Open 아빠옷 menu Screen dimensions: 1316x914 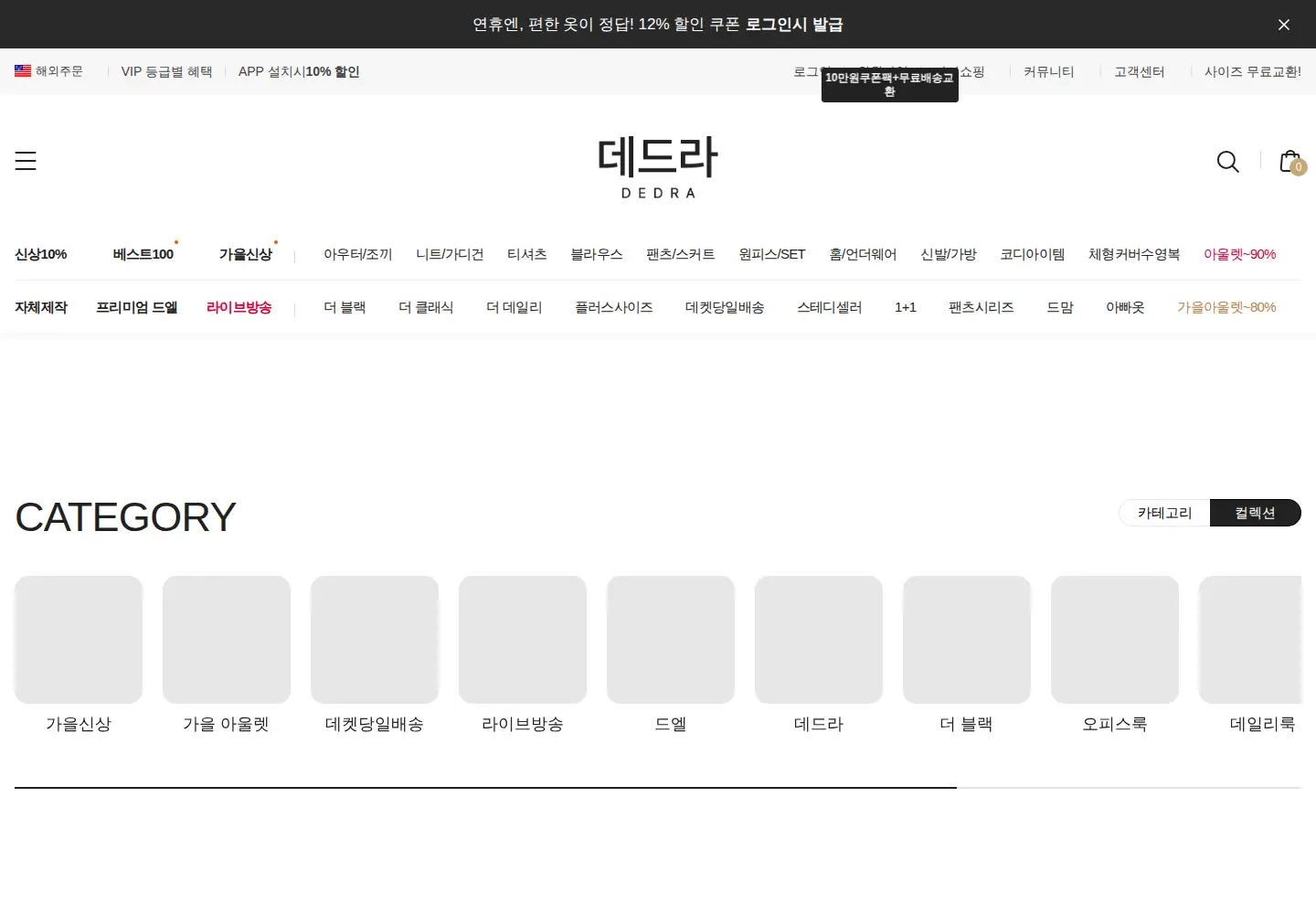point(1125,307)
